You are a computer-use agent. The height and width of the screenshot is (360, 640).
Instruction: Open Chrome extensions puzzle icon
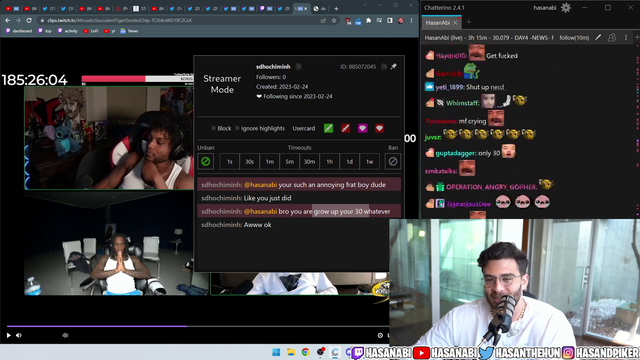coord(369,20)
